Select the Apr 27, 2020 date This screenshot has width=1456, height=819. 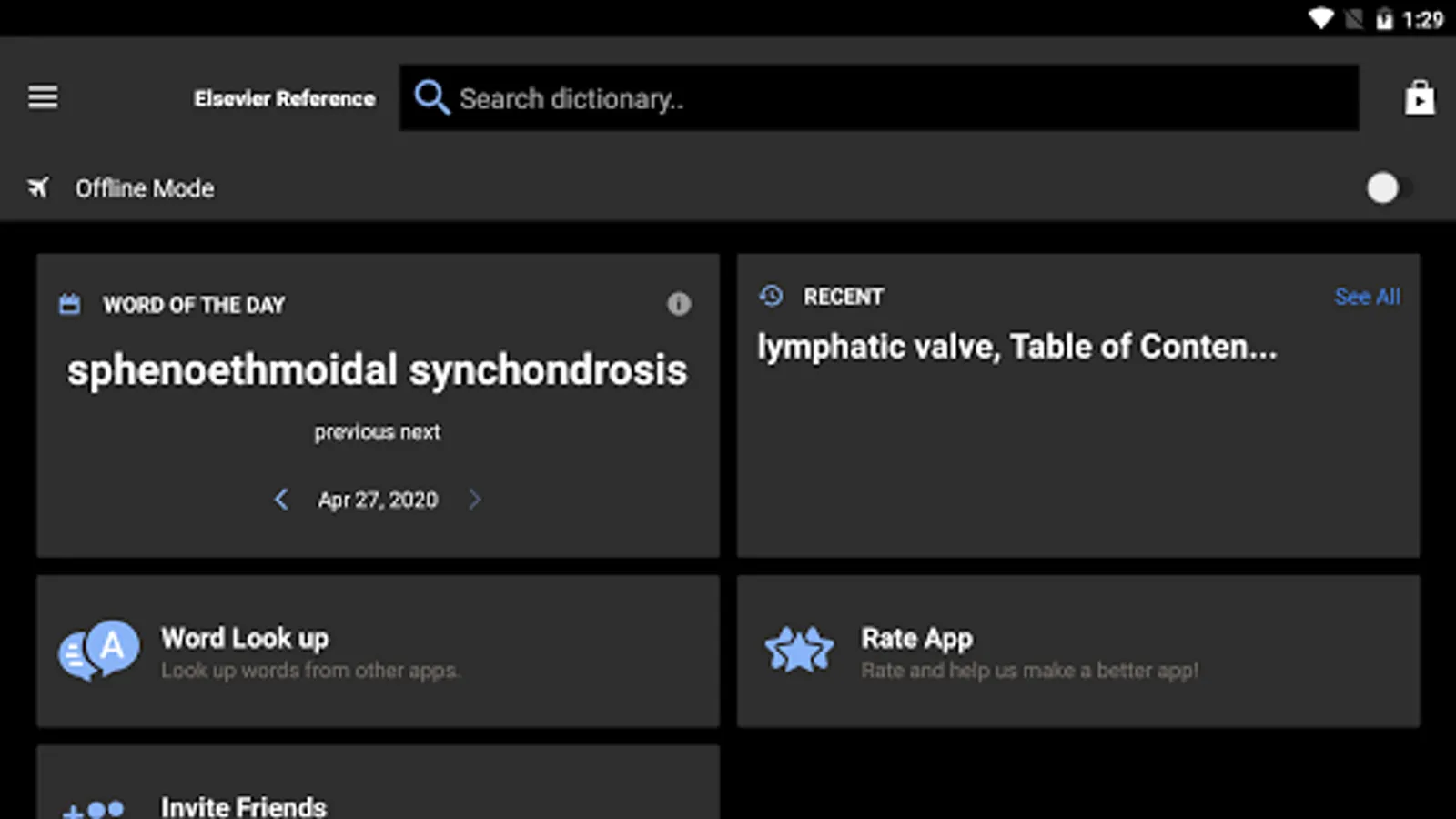[x=378, y=500]
